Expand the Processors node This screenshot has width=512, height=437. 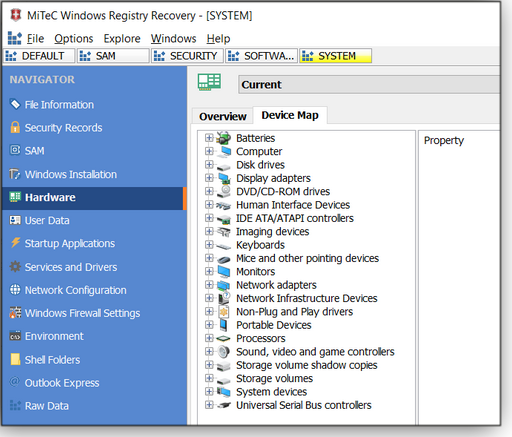coord(209,338)
